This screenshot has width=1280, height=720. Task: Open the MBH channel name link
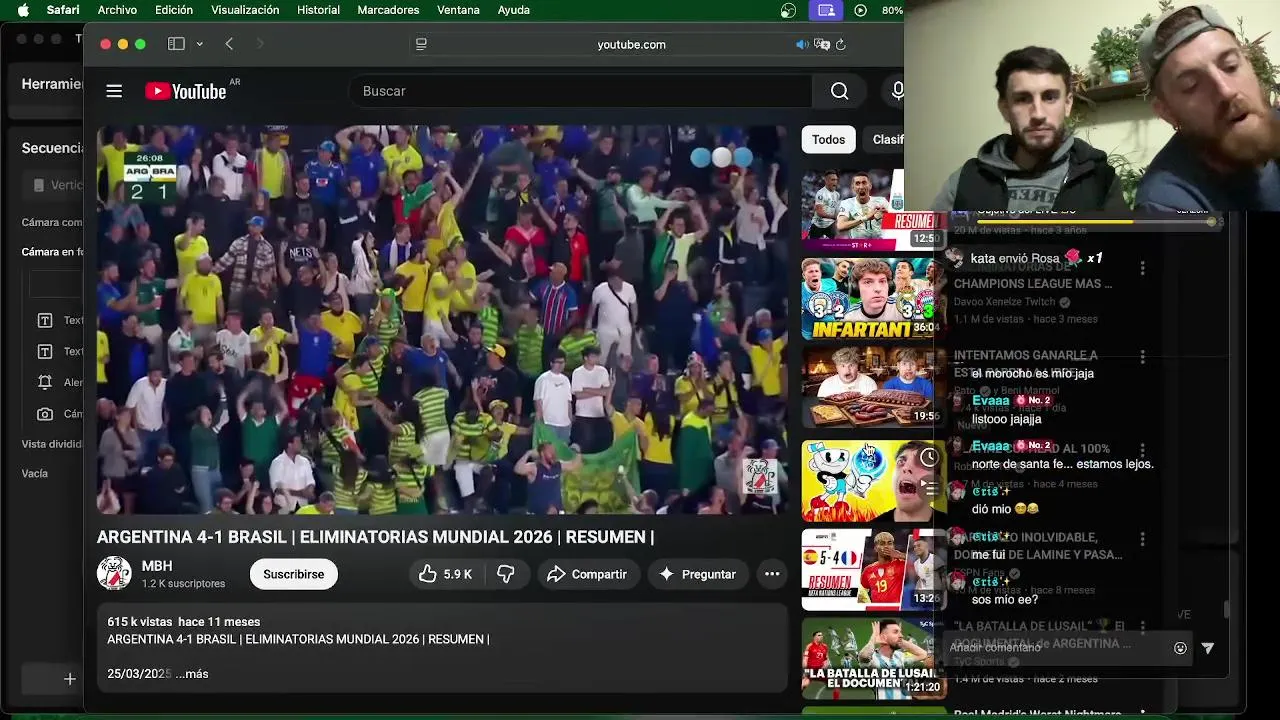pyautogui.click(x=157, y=566)
